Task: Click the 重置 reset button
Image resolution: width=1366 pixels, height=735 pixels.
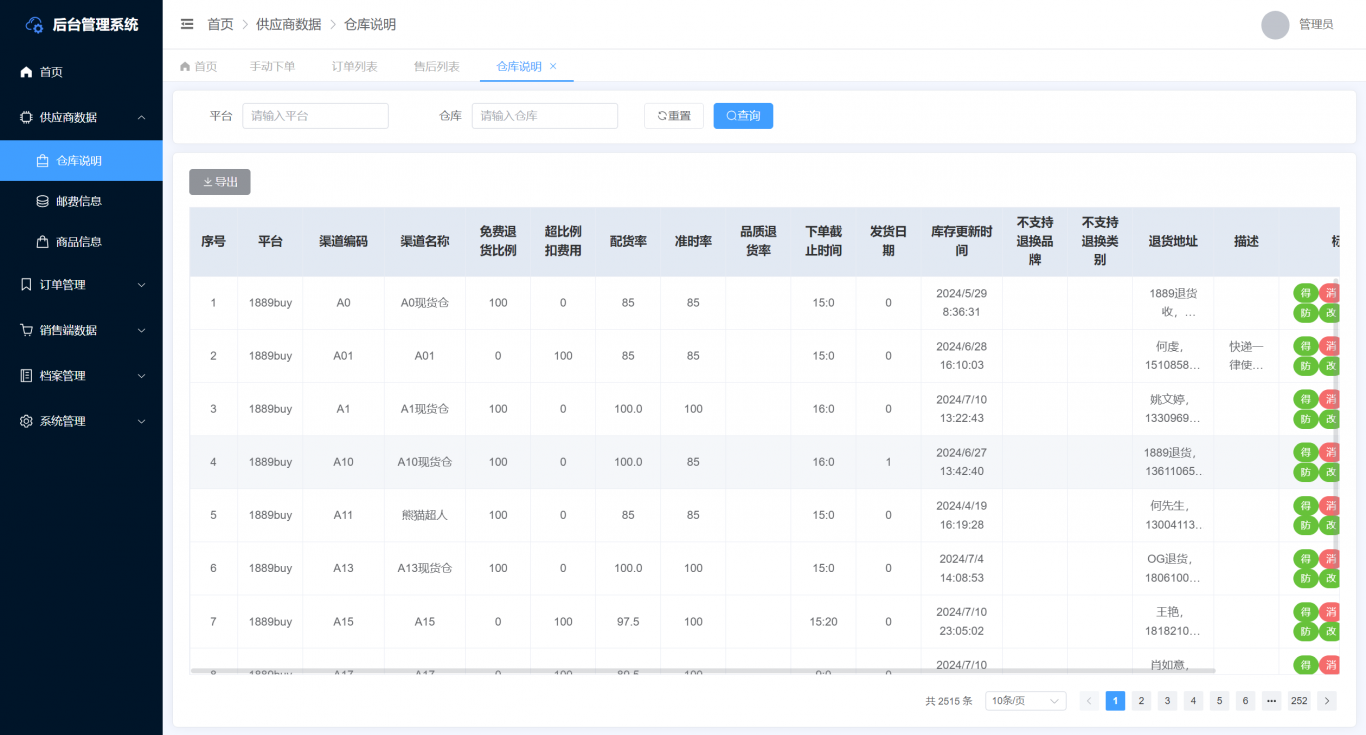Action: click(674, 116)
